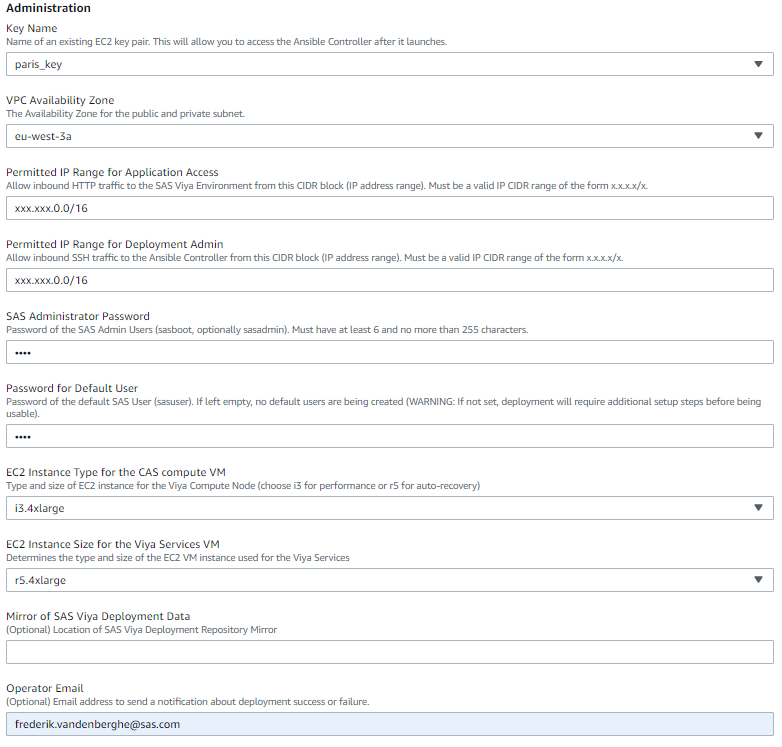Viewport: 782px width, 747px height.
Task: Click the Operator Email input field
Action: pyautogui.click(x=390, y=724)
